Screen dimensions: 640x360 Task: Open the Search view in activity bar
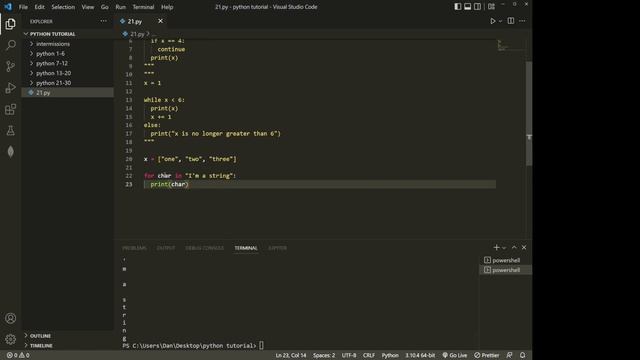[x=11, y=45]
